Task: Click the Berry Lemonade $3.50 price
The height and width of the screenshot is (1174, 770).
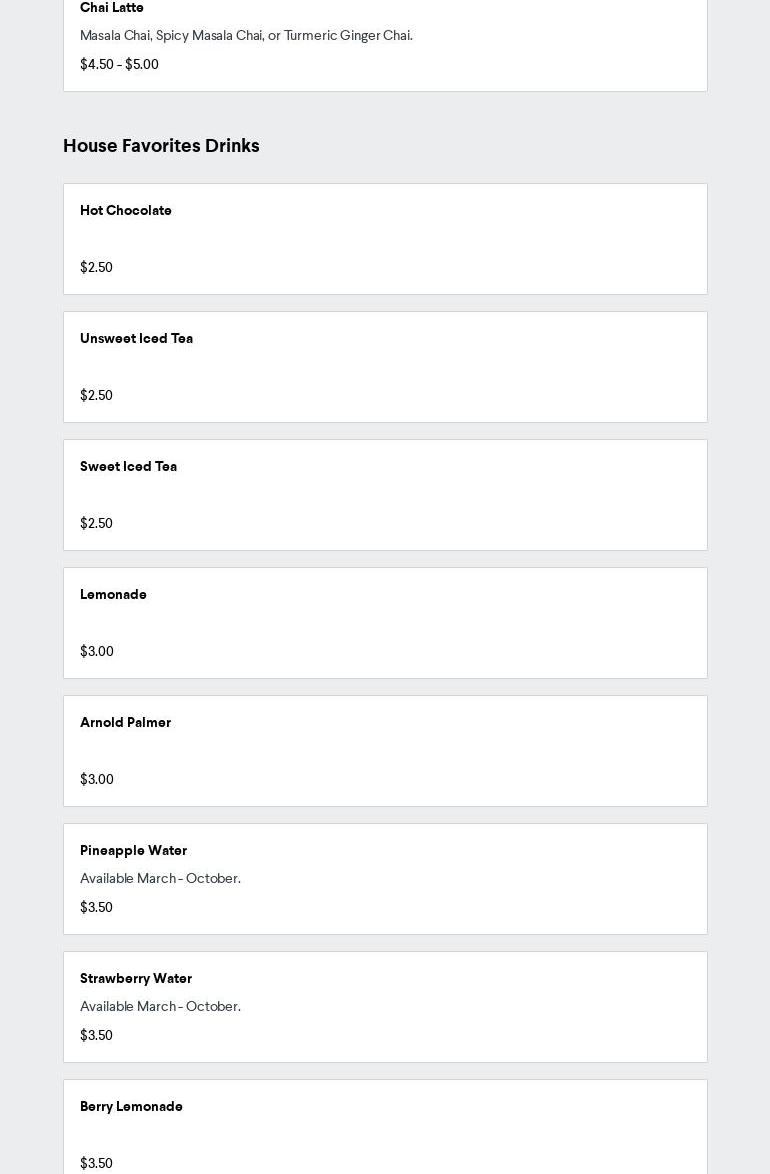Action: (x=96, y=1163)
